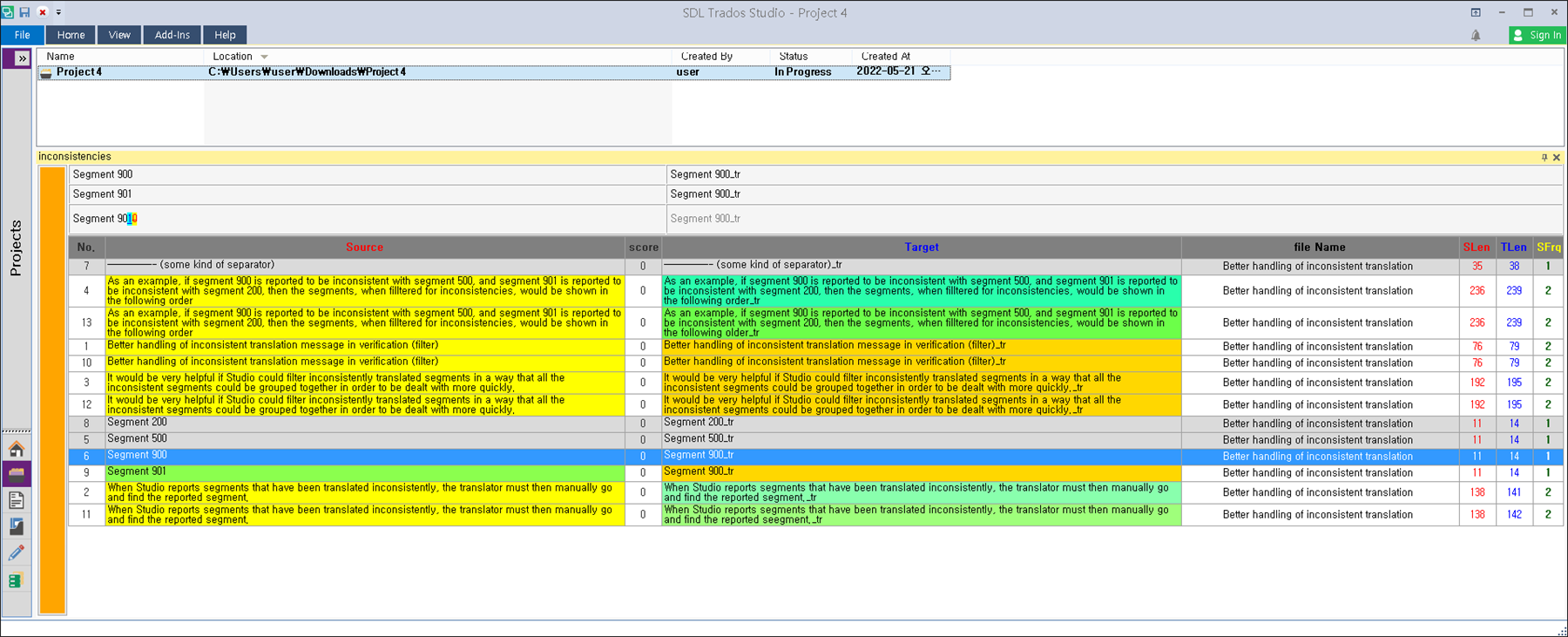Select the green 'Segment 901' source cell

pos(365,473)
